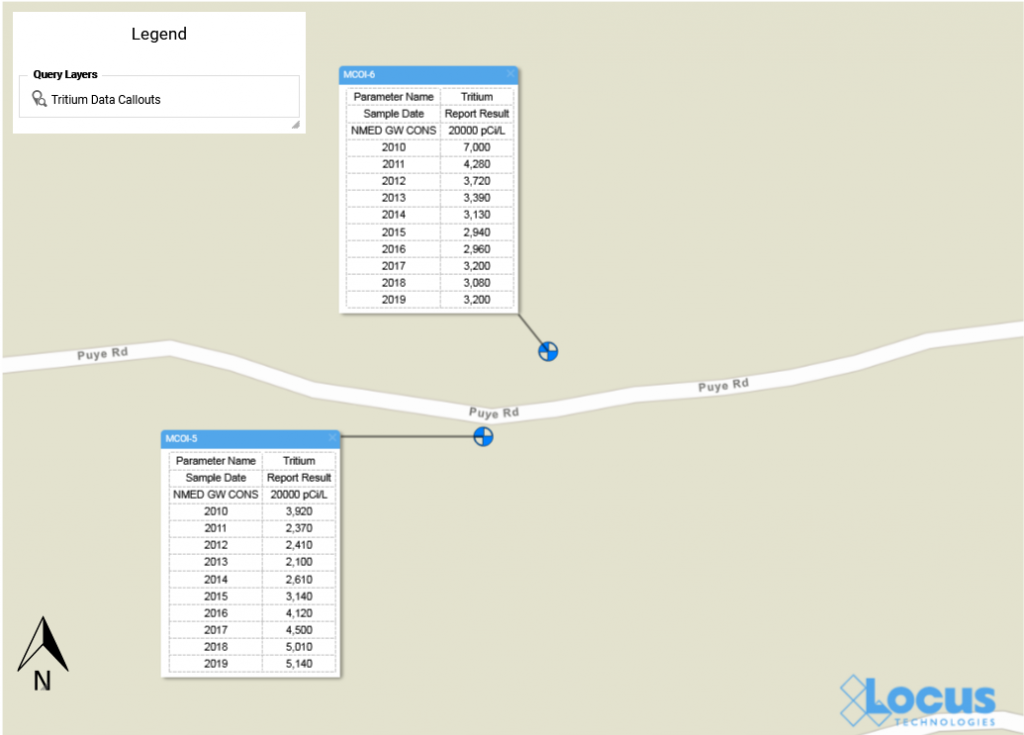Grab the Legend panel resize handle

coord(295,125)
